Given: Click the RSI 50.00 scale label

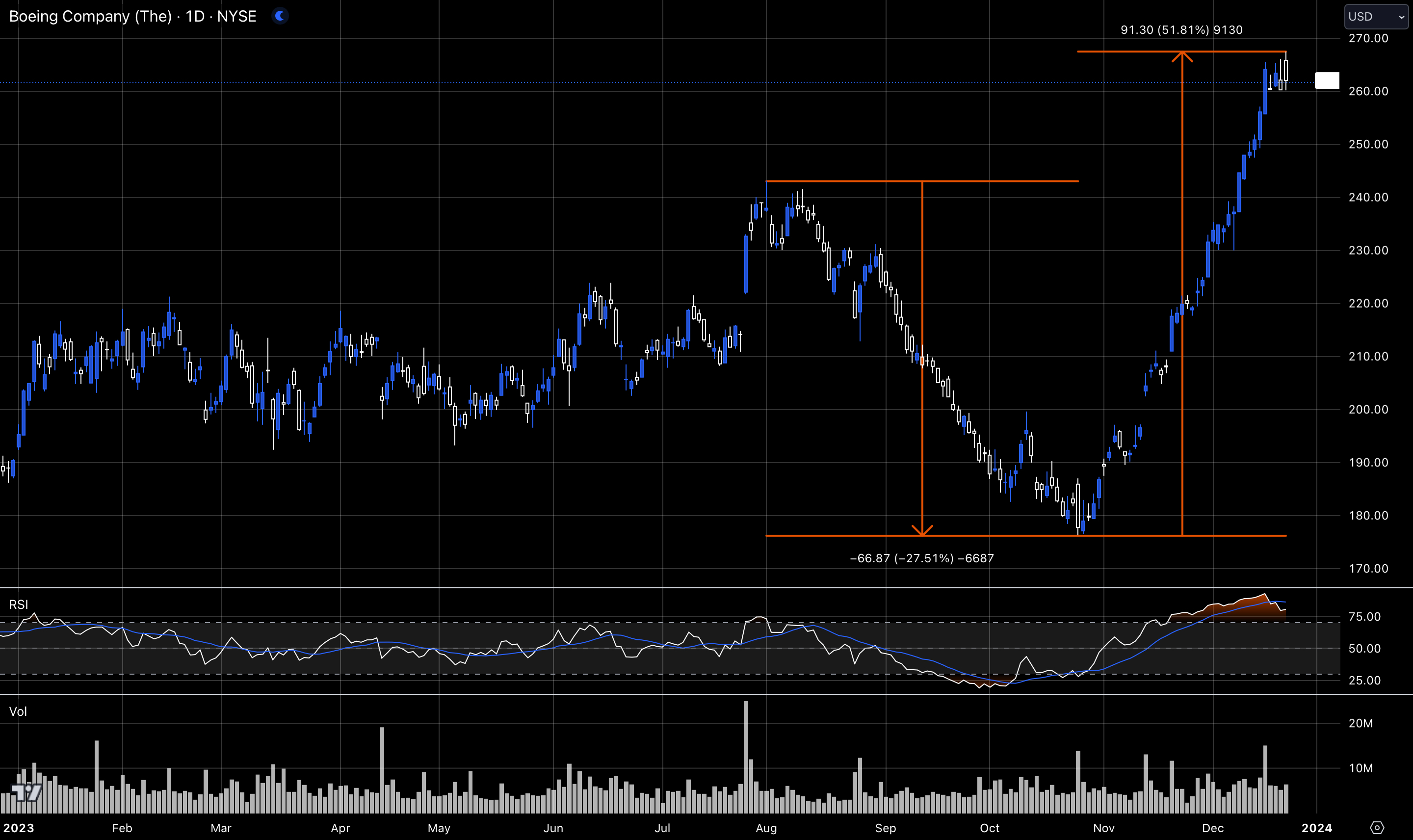Looking at the screenshot, I should click(x=1364, y=649).
